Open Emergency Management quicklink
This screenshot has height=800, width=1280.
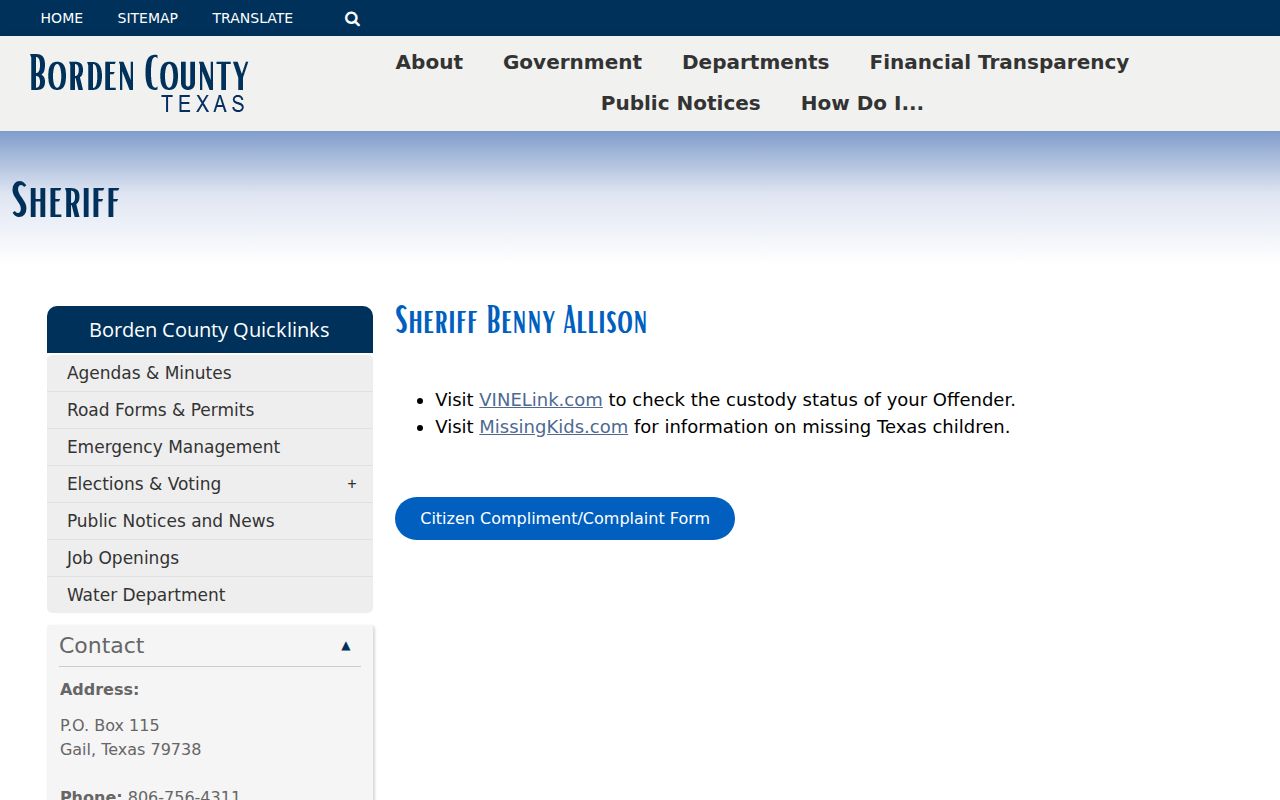(x=210, y=447)
